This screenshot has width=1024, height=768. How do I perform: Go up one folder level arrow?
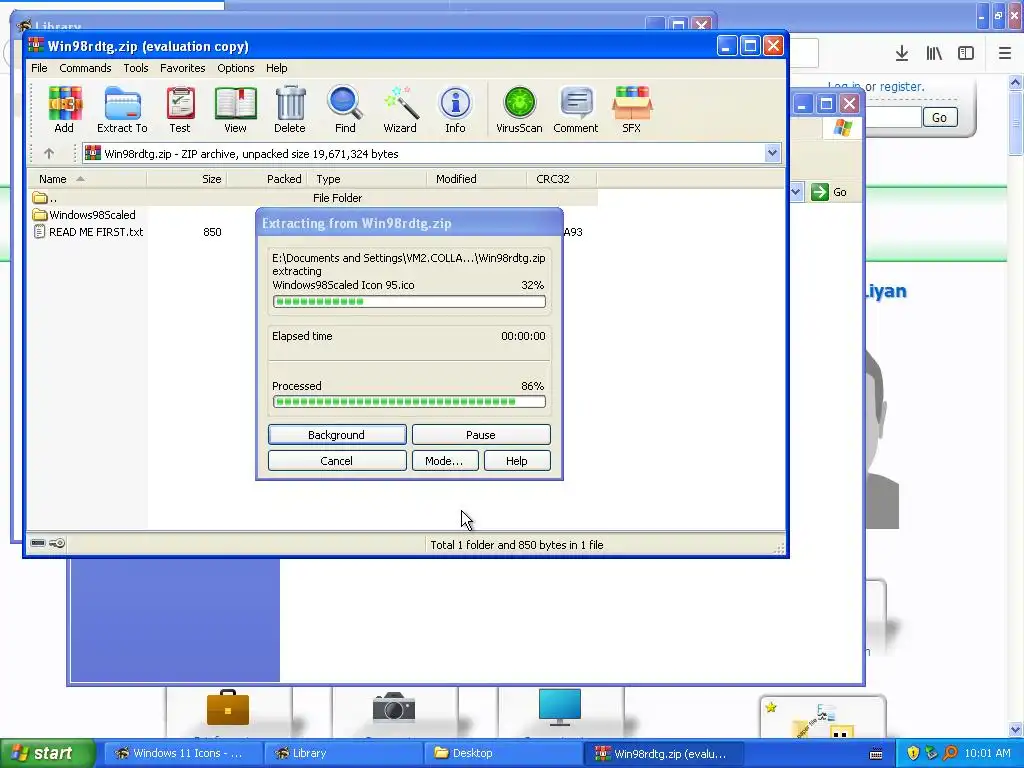tap(49, 153)
